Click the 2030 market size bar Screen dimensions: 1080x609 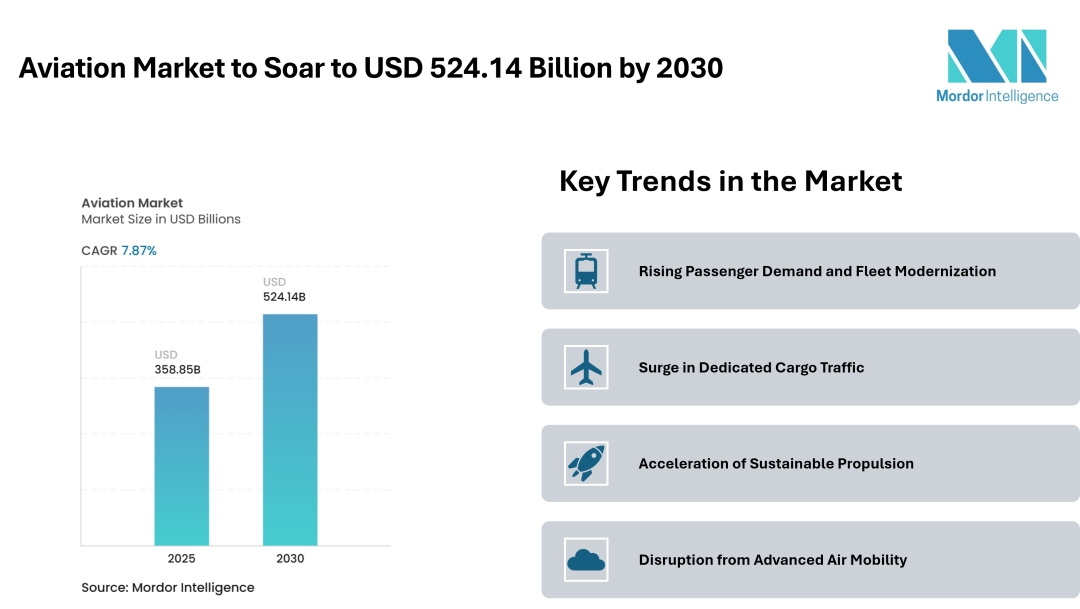tap(290, 430)
